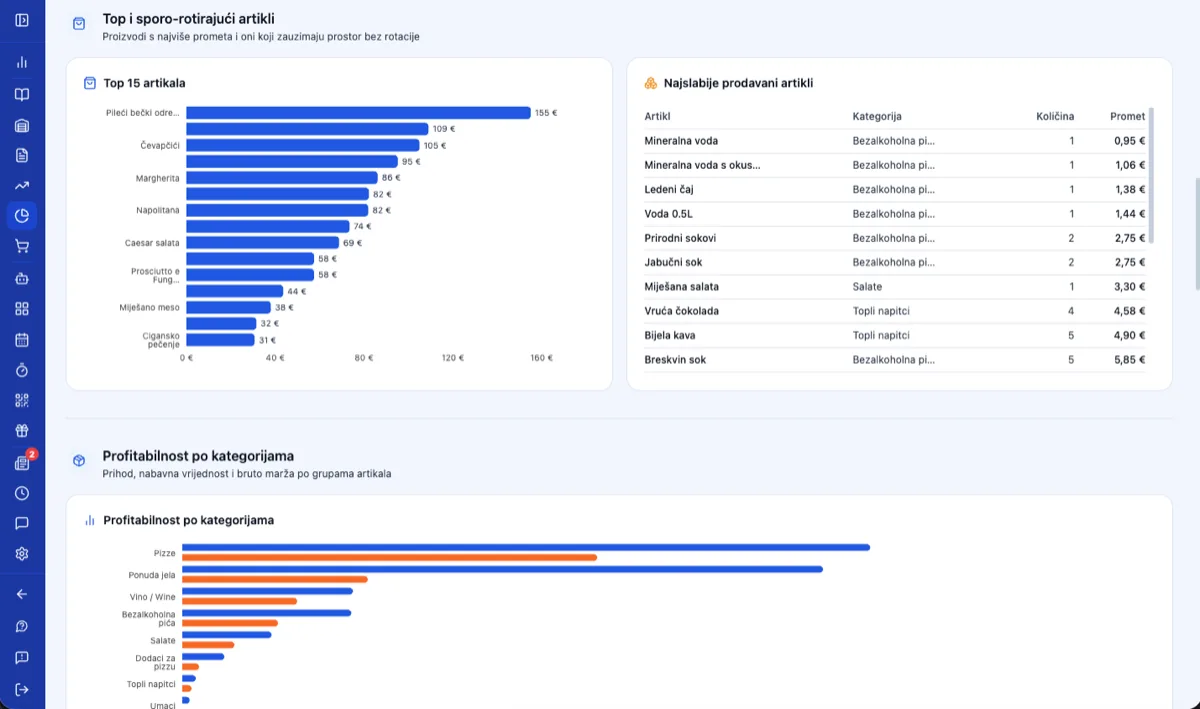Screen dimensions: 1200x709
Task: Click the section header shopping bag icon
Action: 79,24
